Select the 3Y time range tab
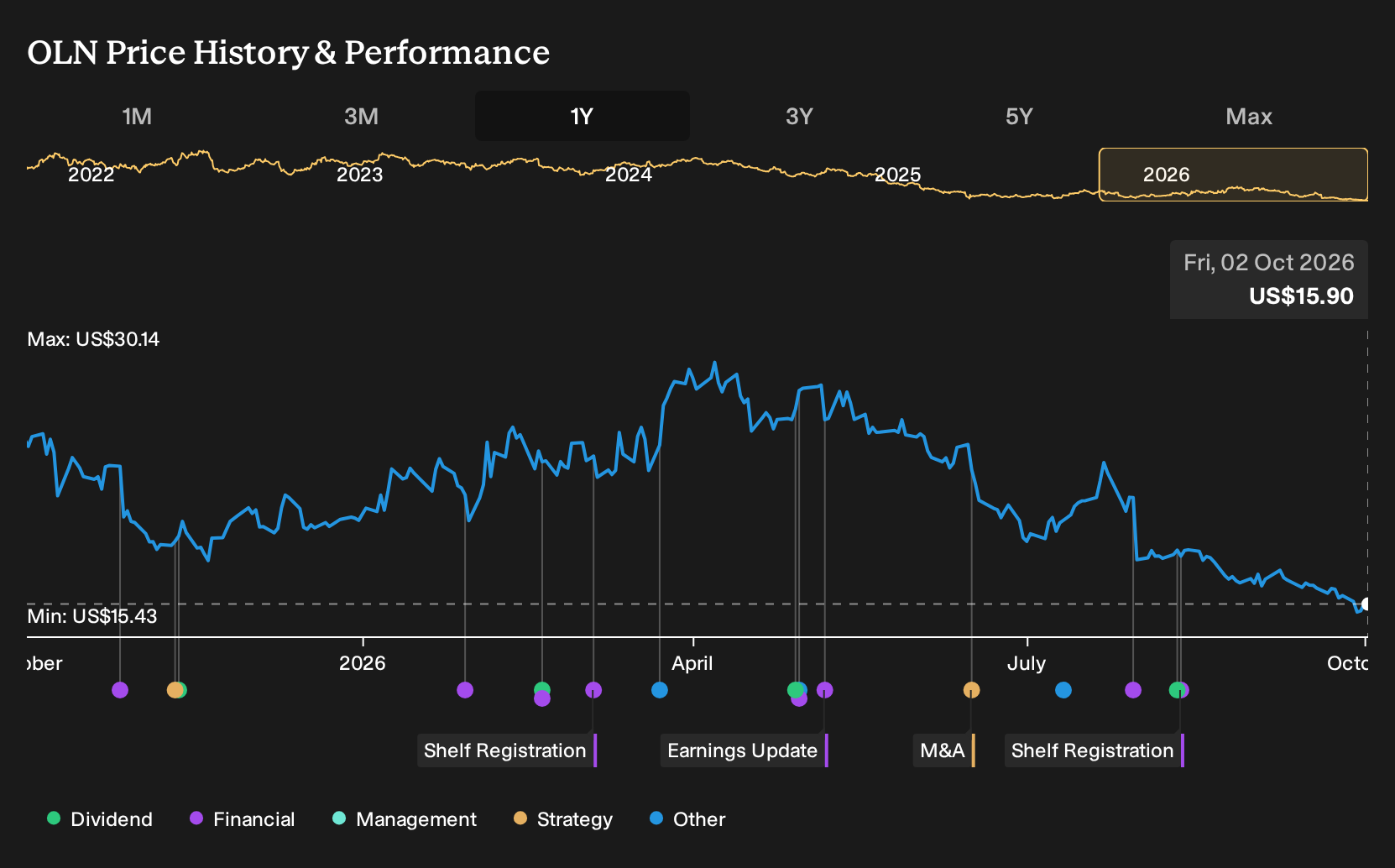 point(799,117)
